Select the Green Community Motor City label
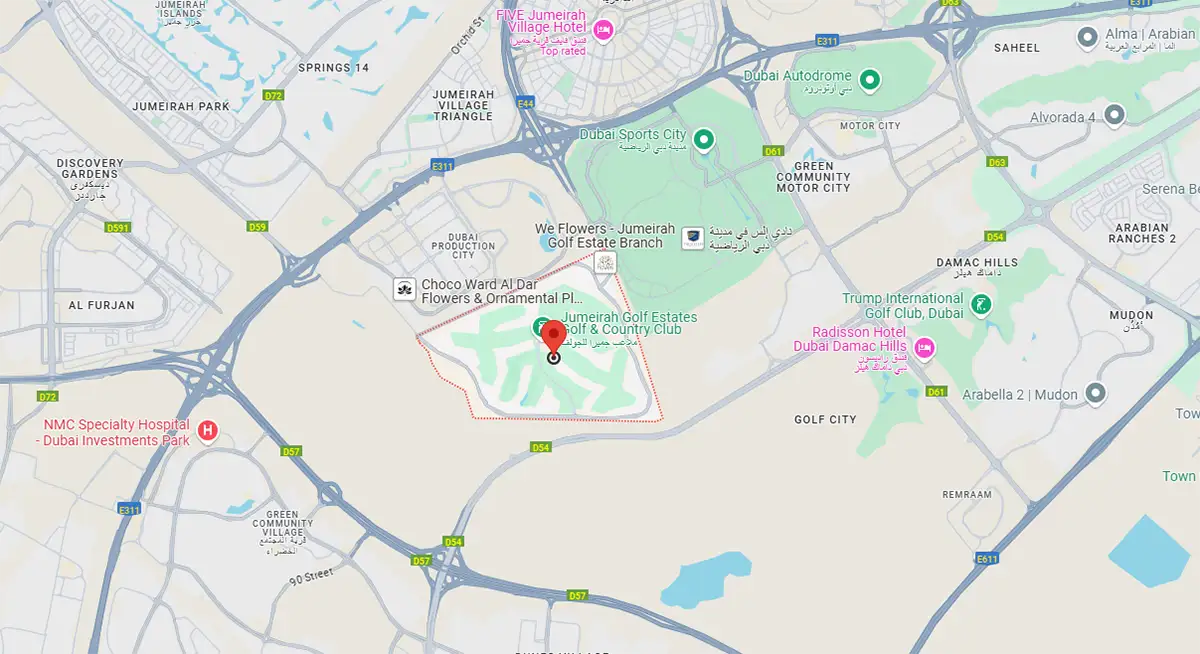 [813, 177]
